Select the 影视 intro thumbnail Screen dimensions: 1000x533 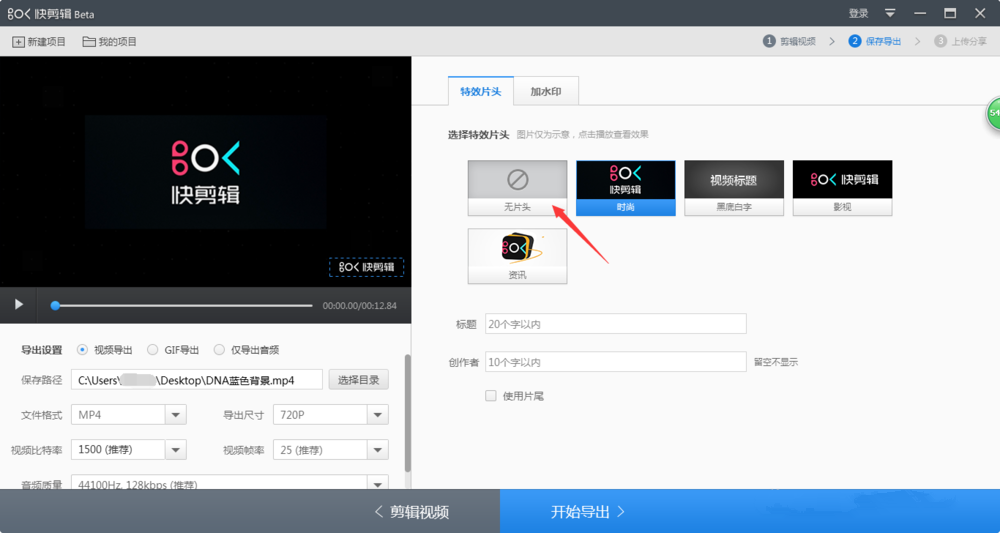click(842, 187)
